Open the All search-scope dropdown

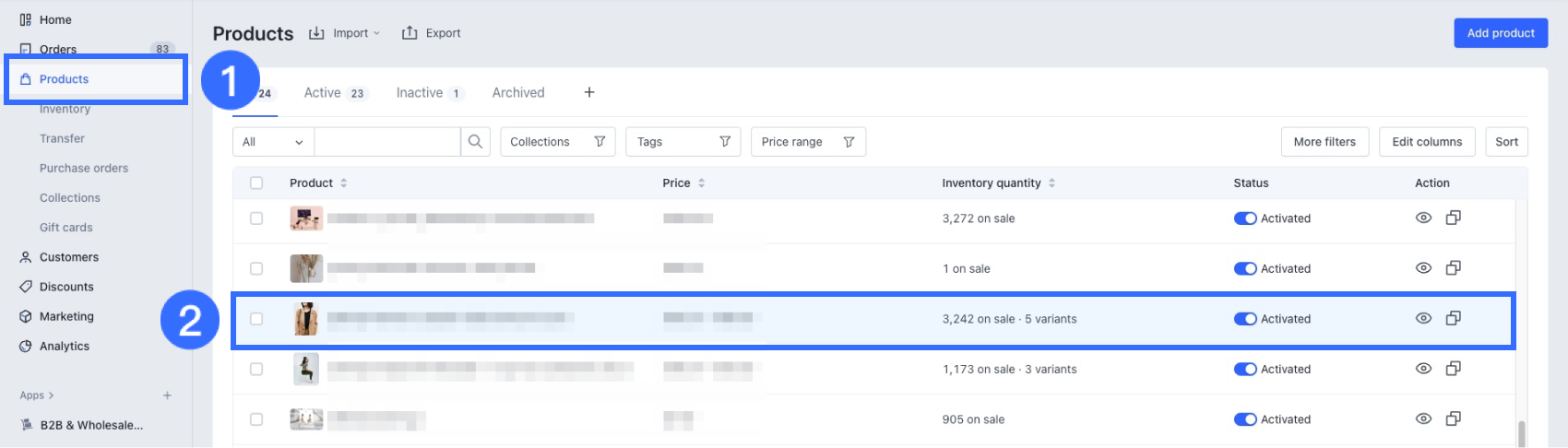pos(273,142)
